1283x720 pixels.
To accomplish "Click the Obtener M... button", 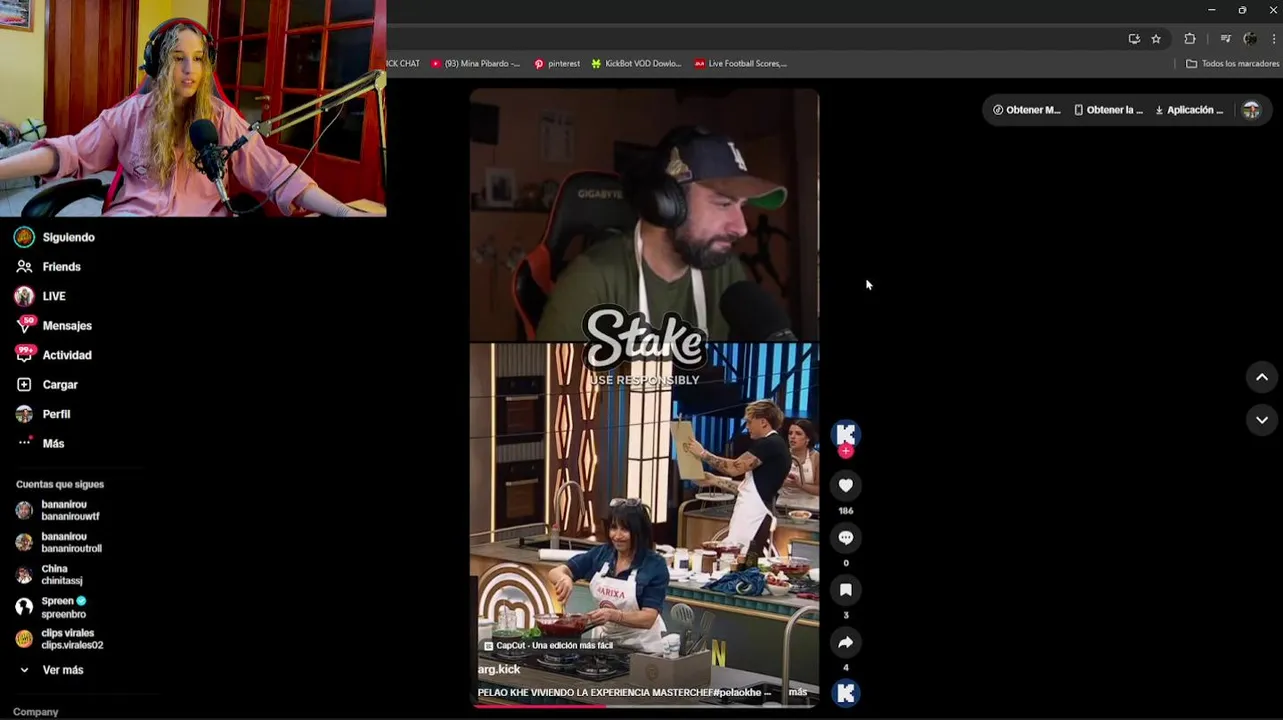I will point(1026,110).
